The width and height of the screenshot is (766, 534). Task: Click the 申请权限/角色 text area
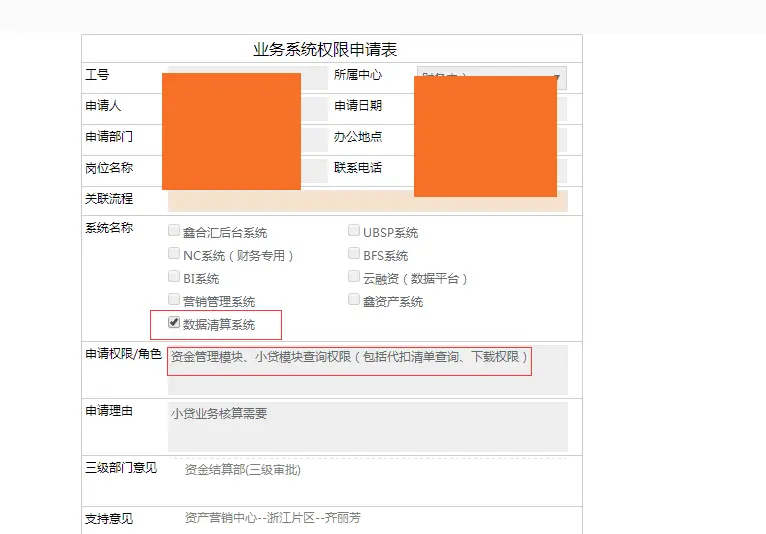point(368,370)
